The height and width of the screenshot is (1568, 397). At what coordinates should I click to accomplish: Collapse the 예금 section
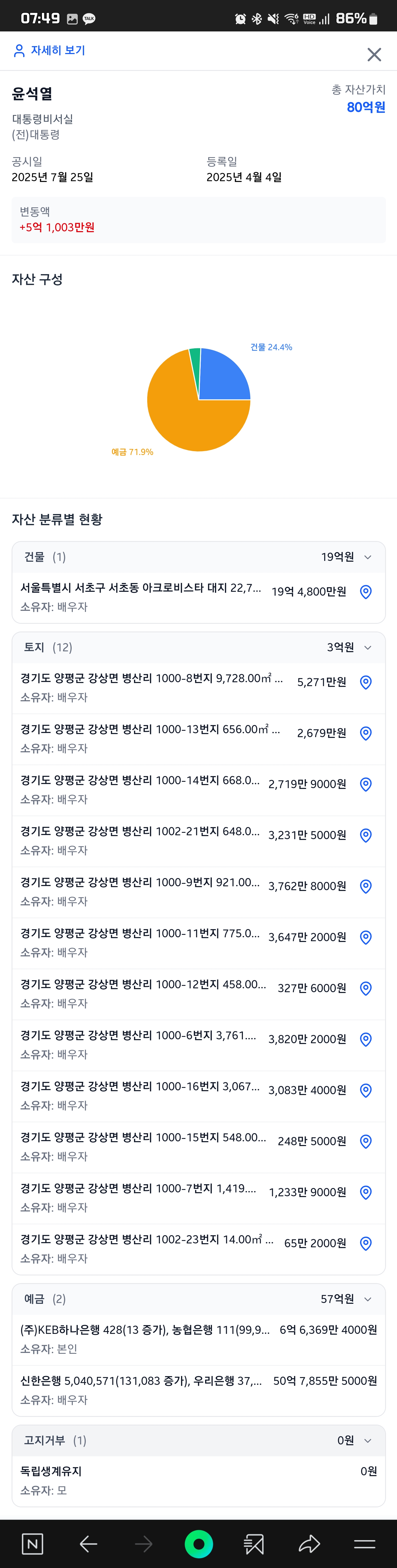[368, 1299]
